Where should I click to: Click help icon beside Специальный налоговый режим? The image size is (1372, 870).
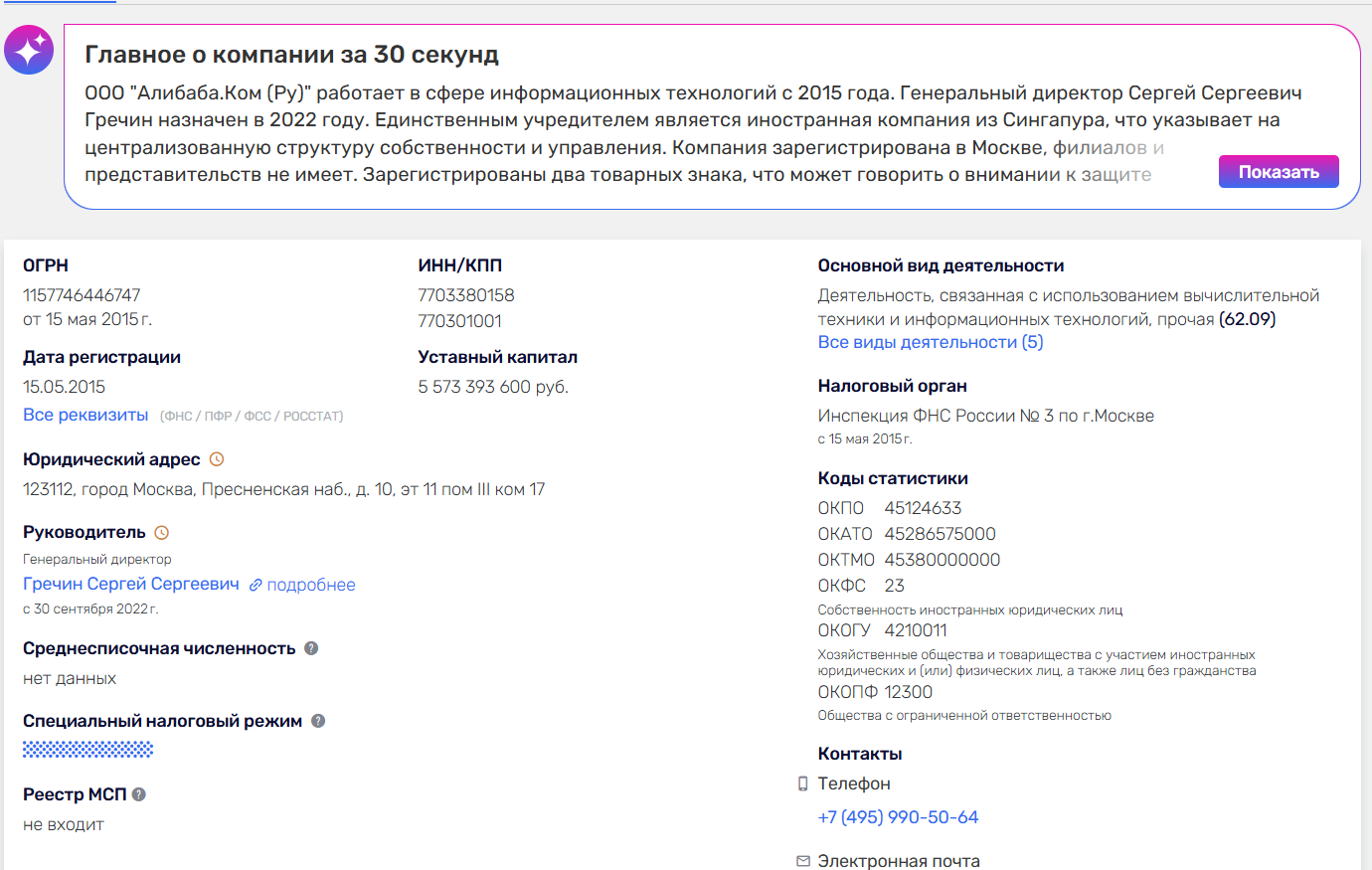318,721
